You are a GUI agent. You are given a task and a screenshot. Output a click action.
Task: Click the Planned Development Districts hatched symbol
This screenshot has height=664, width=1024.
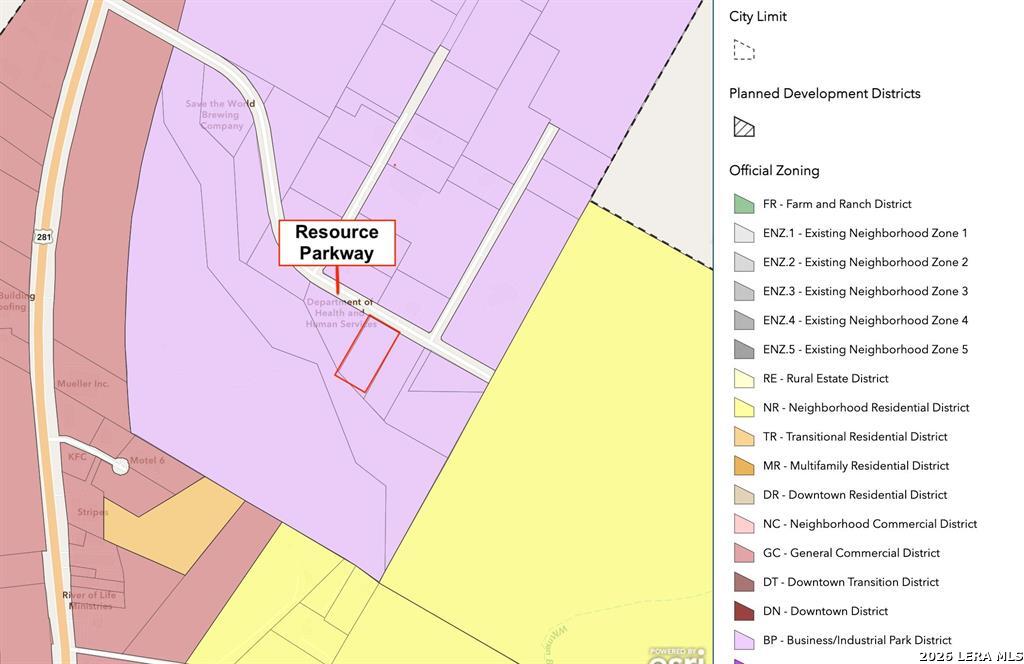tap(743, 127)
